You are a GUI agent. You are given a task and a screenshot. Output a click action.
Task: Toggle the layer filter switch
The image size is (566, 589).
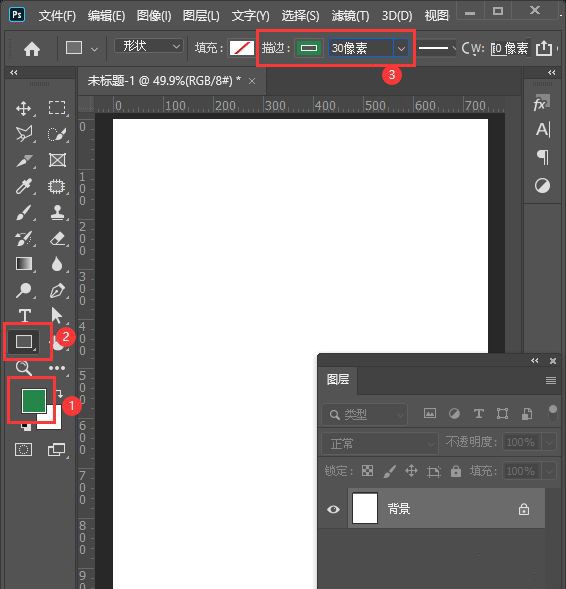pyautogui.click(x=552, y=412)
